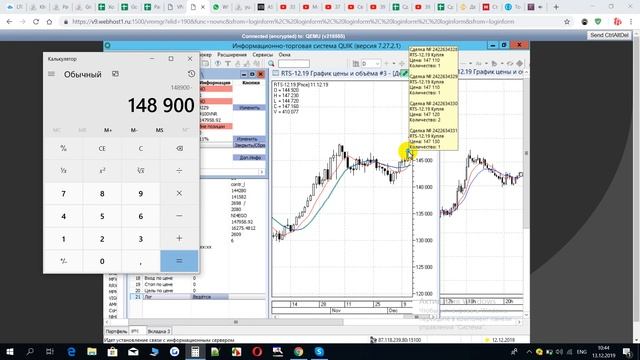This screenshot has height=360, width=640.
Task: Click the CE key in Calculator
Action: [102, 149]
